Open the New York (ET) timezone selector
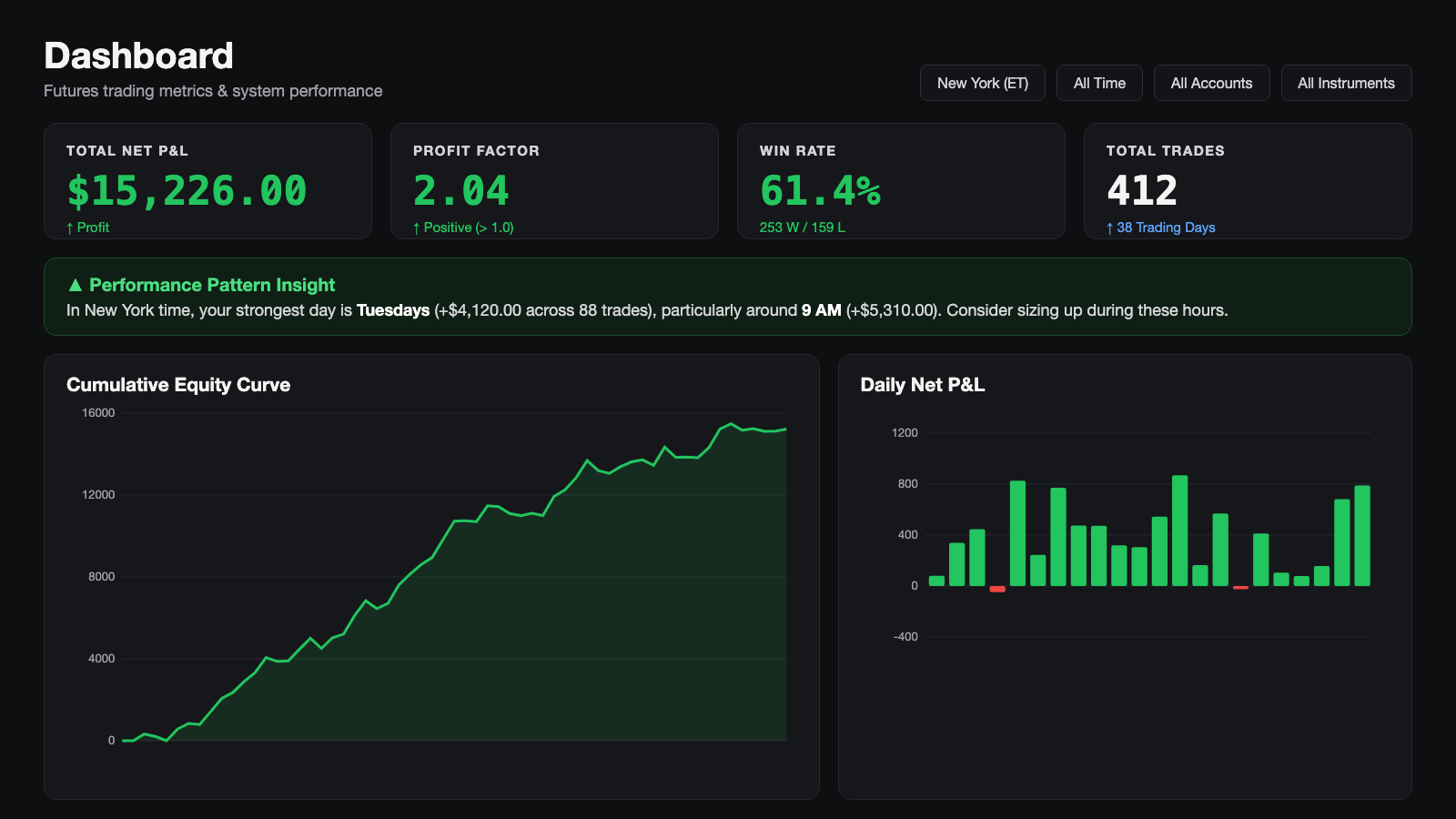This screenshot has width=1456, height=819. point(983,83)
